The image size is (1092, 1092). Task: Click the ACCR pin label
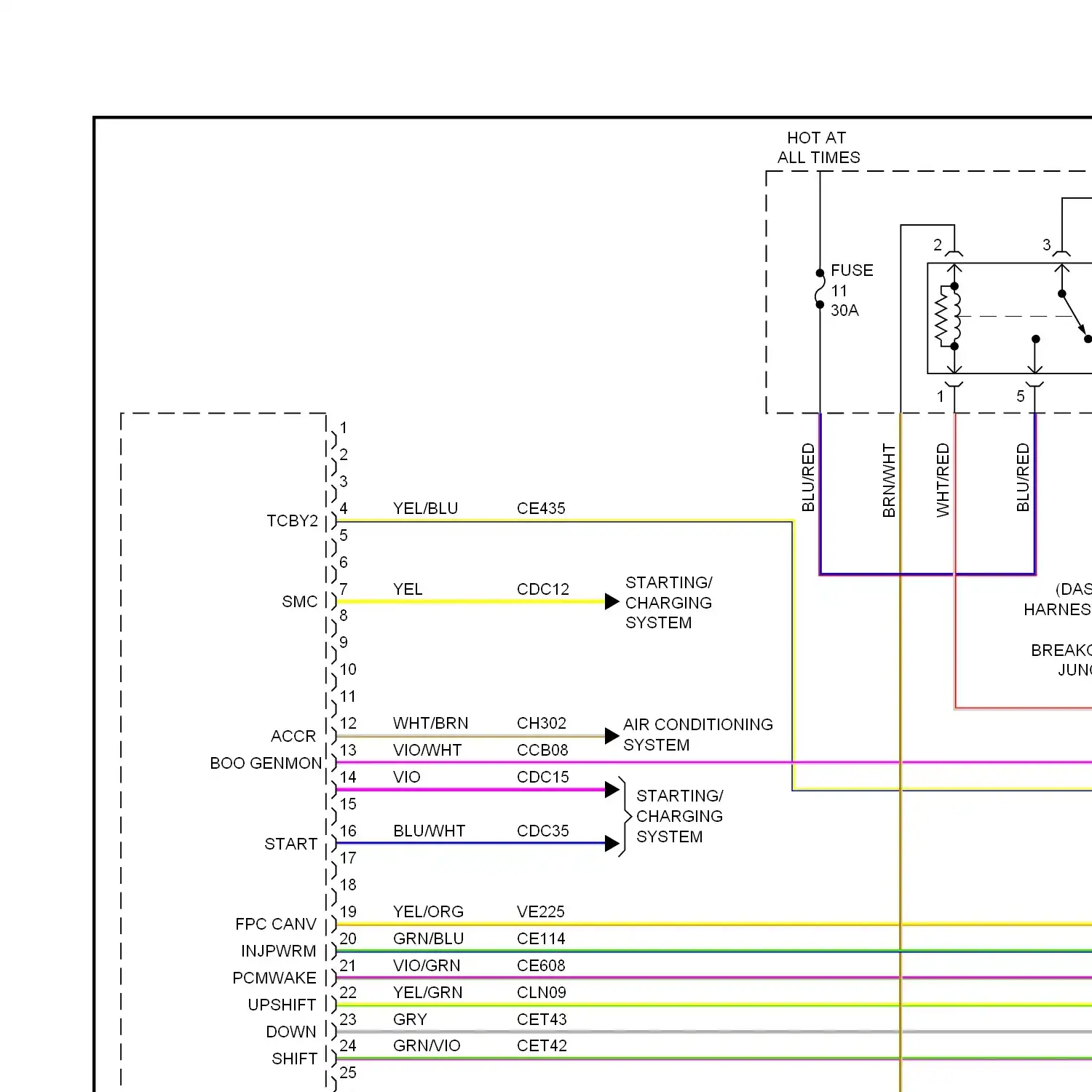(293, 737)
